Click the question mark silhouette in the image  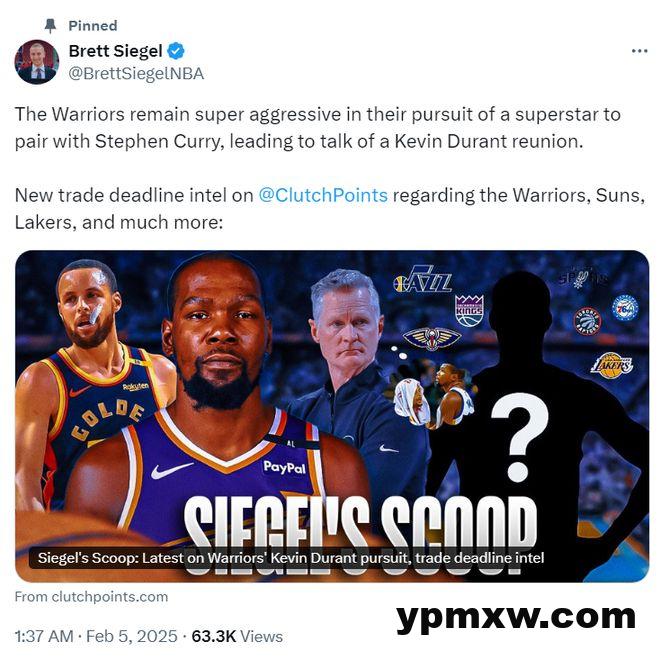(519, 437)
